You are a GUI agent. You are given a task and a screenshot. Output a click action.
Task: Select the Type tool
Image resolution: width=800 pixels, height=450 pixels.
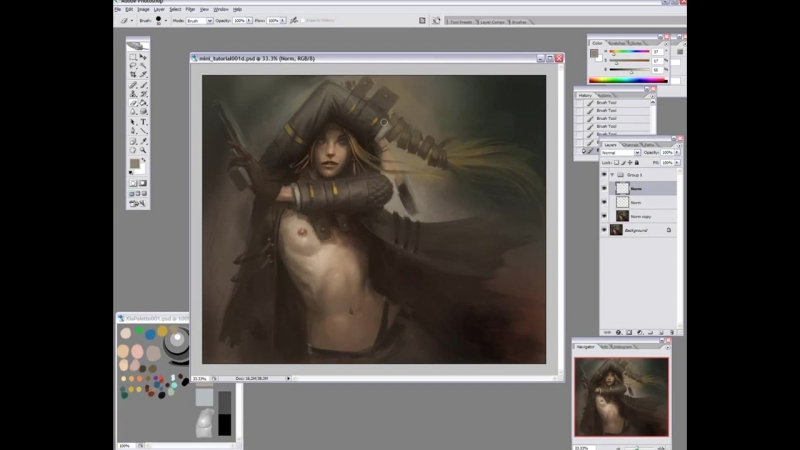(x=143, y=122)
